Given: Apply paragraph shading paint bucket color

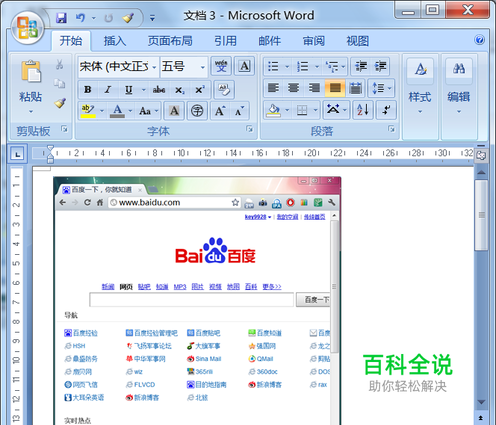Looking at the screenshot, I should pos(273,110).
